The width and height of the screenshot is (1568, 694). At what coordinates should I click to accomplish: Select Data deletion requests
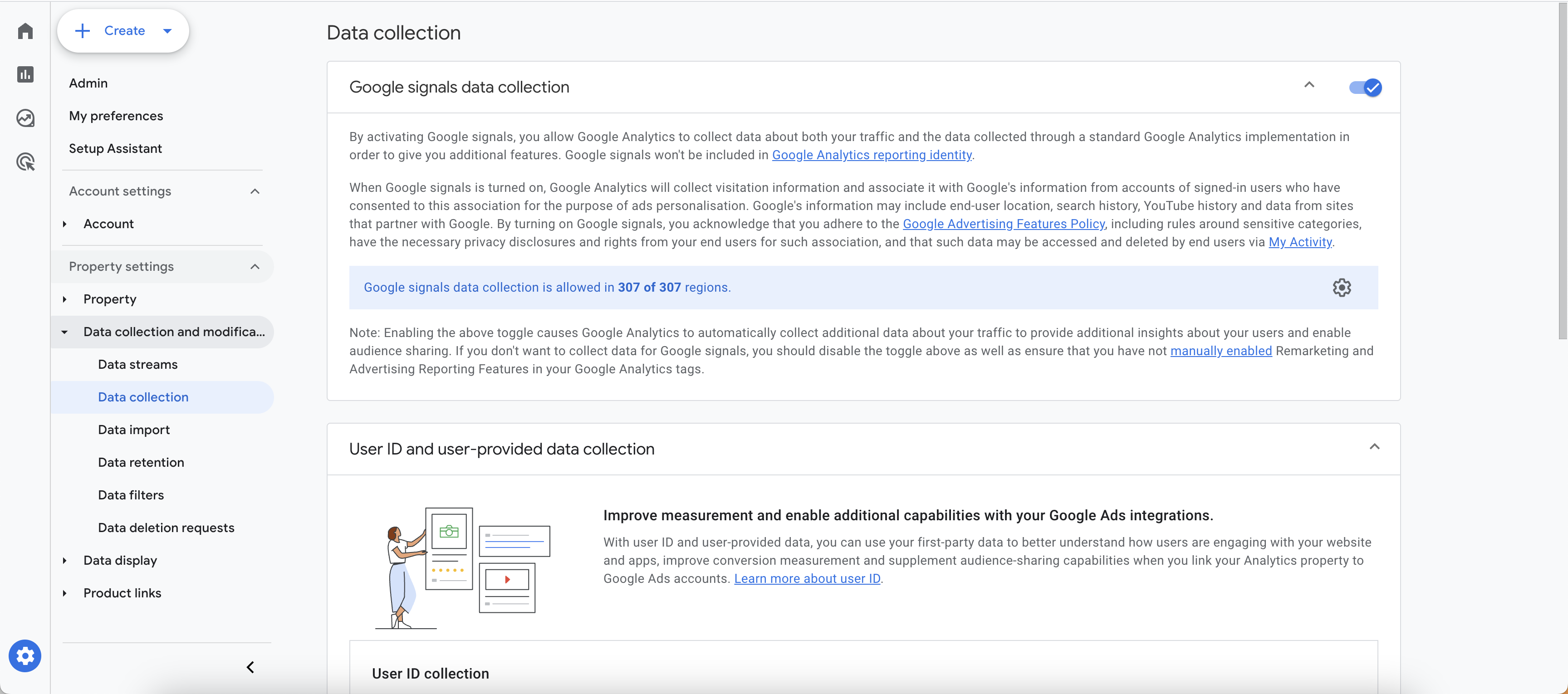click(166, 528)
